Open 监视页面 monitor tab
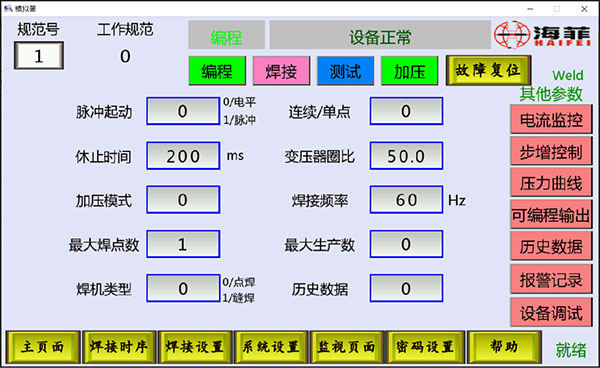The width and height of the screenshot is (600, 368). tap(347, 347)
